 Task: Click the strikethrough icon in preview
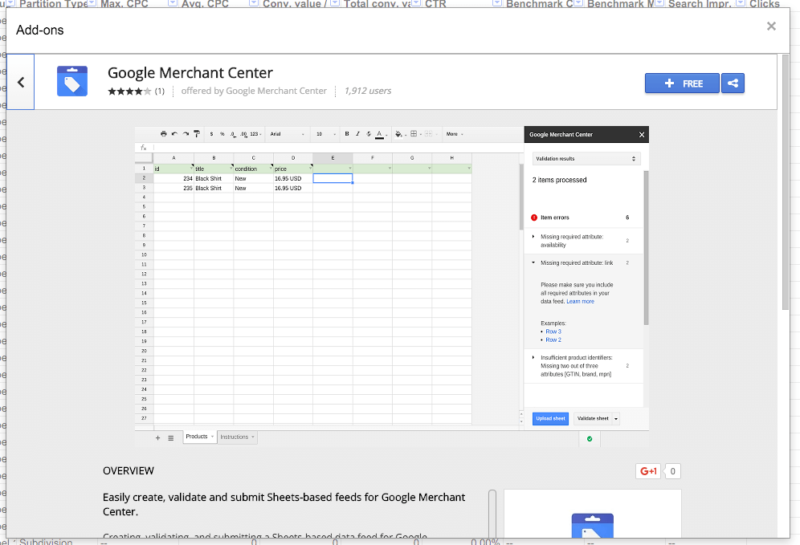click(368, 134)
